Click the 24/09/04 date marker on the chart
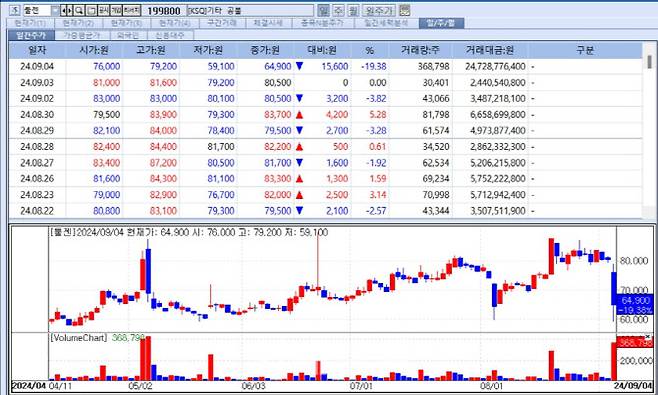Screen dimensions: 658x395 [634, 385]
